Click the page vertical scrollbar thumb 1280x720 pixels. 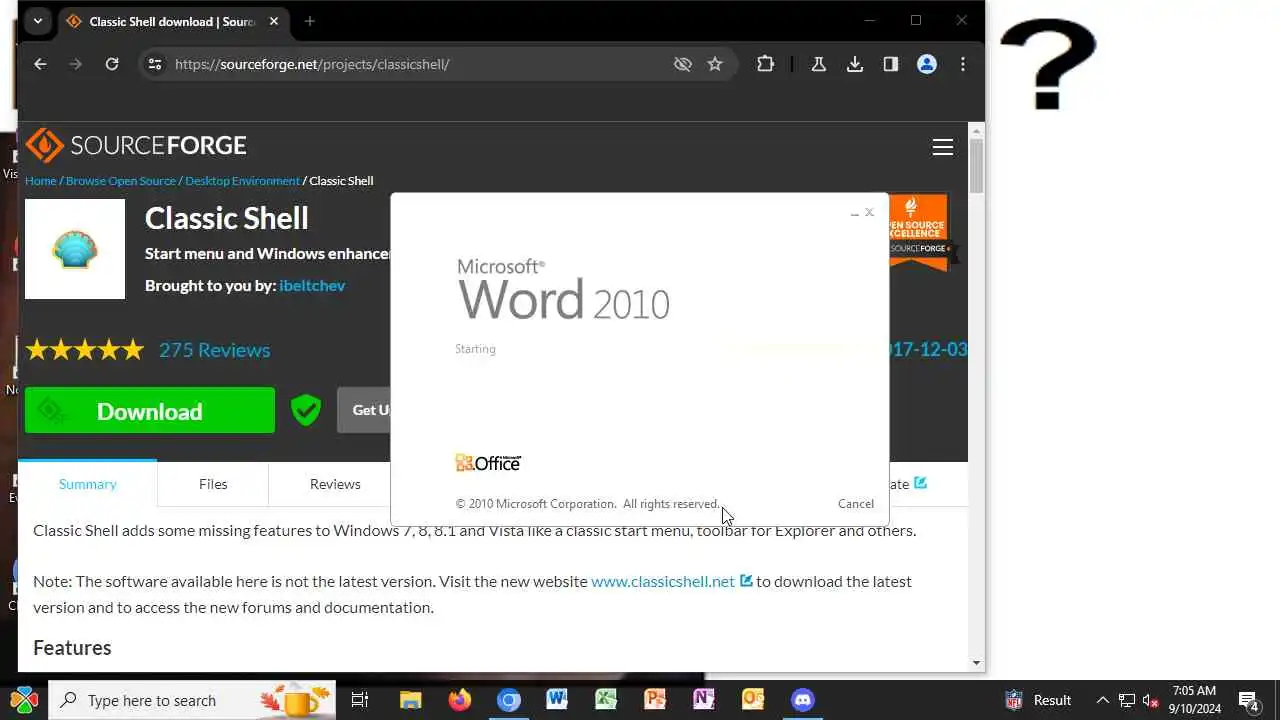pos(976,165)
